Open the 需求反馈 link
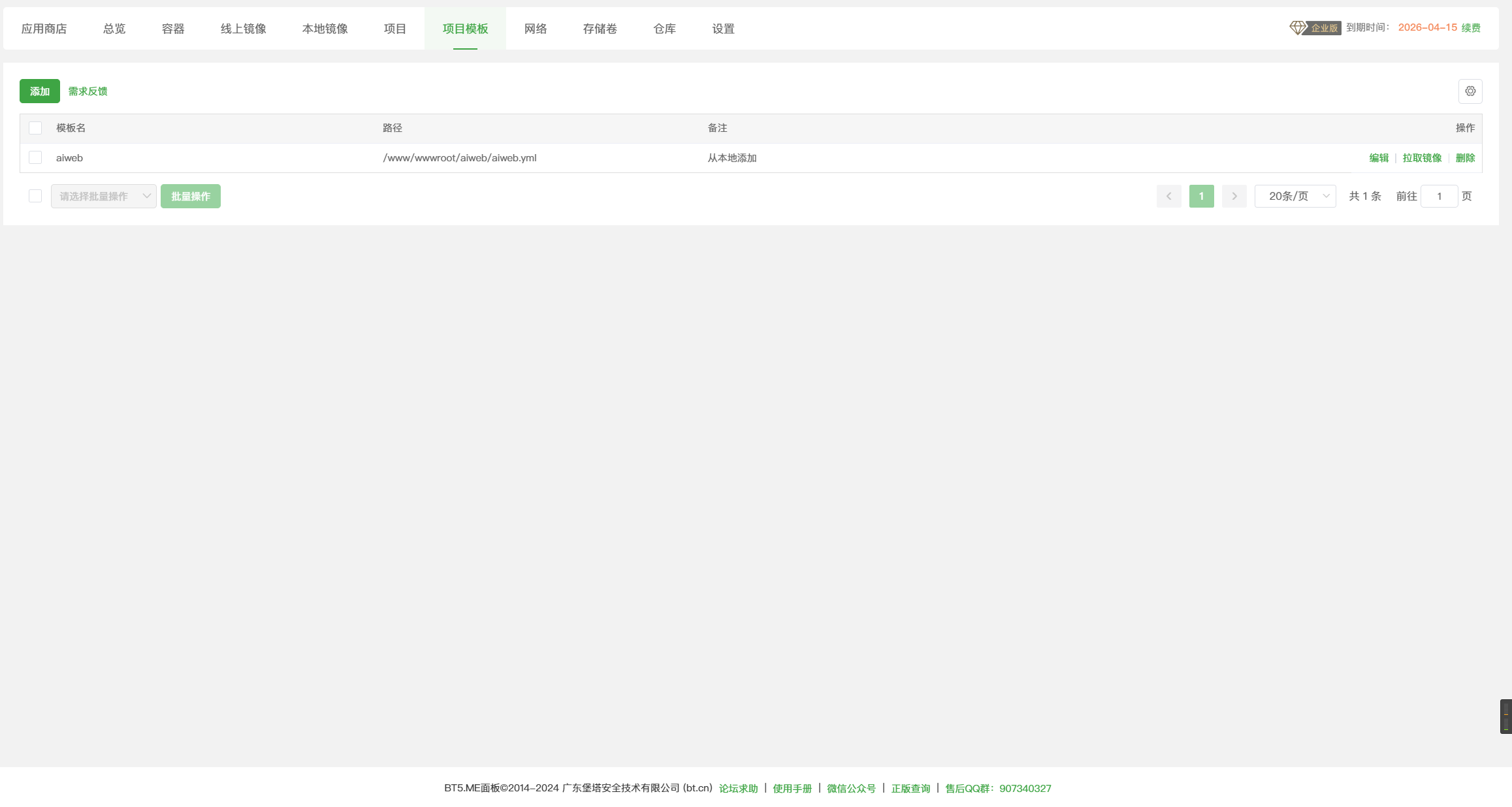1512x807 pixels. tap(88, 91)
